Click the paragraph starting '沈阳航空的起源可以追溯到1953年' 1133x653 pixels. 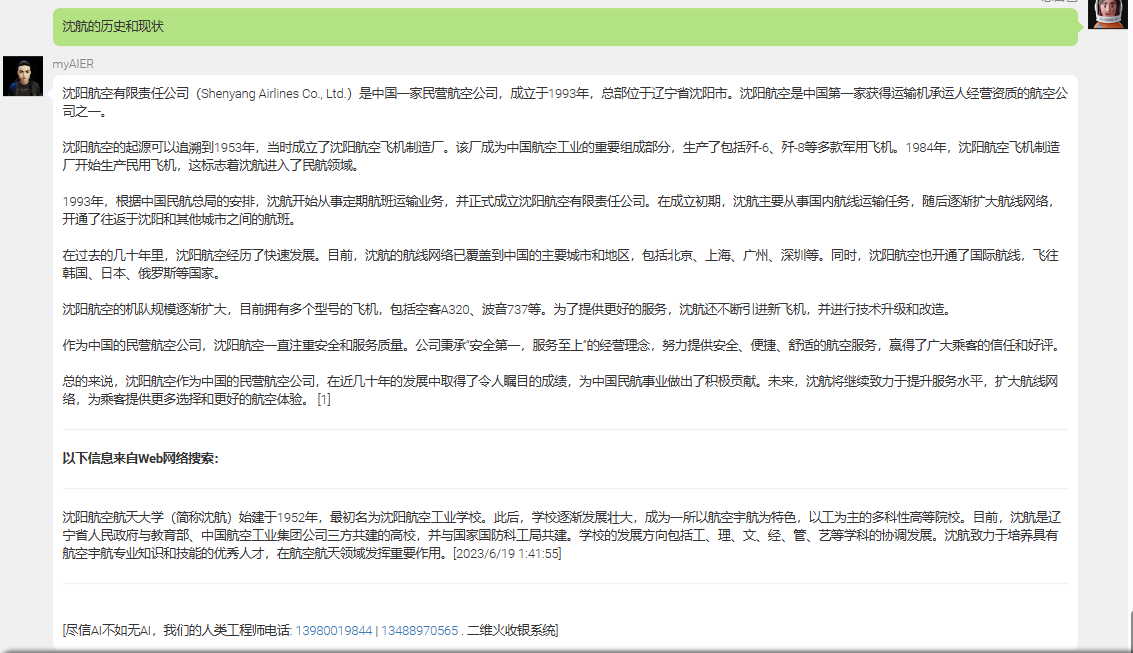pos(561,157)
